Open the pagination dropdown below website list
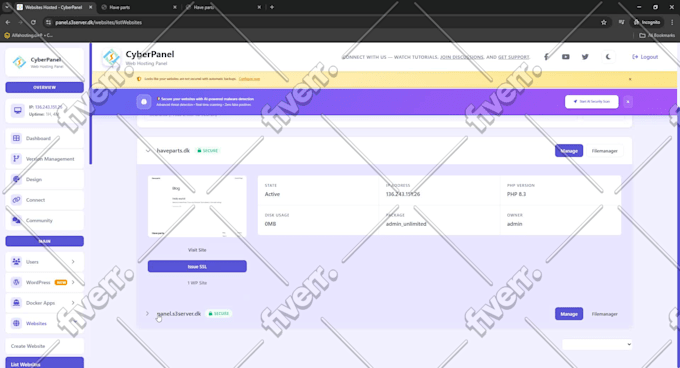Viewport: 680px width, 368px height. (597, 345)
